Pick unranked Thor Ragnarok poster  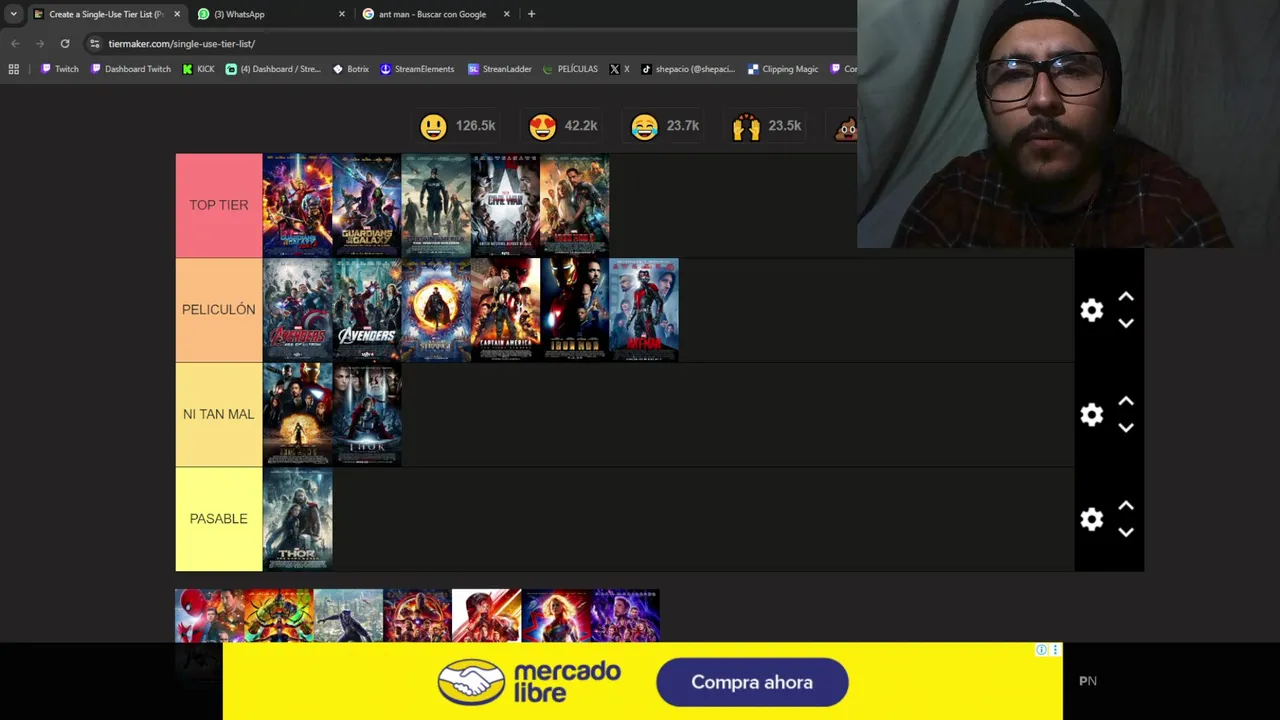coord(279,615)
